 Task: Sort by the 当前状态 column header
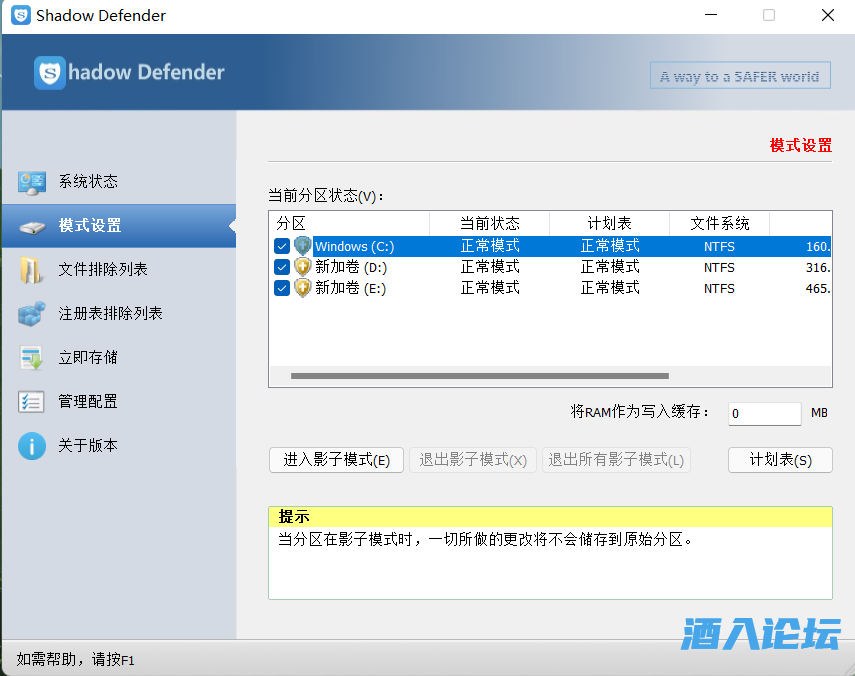coord(489,223)
